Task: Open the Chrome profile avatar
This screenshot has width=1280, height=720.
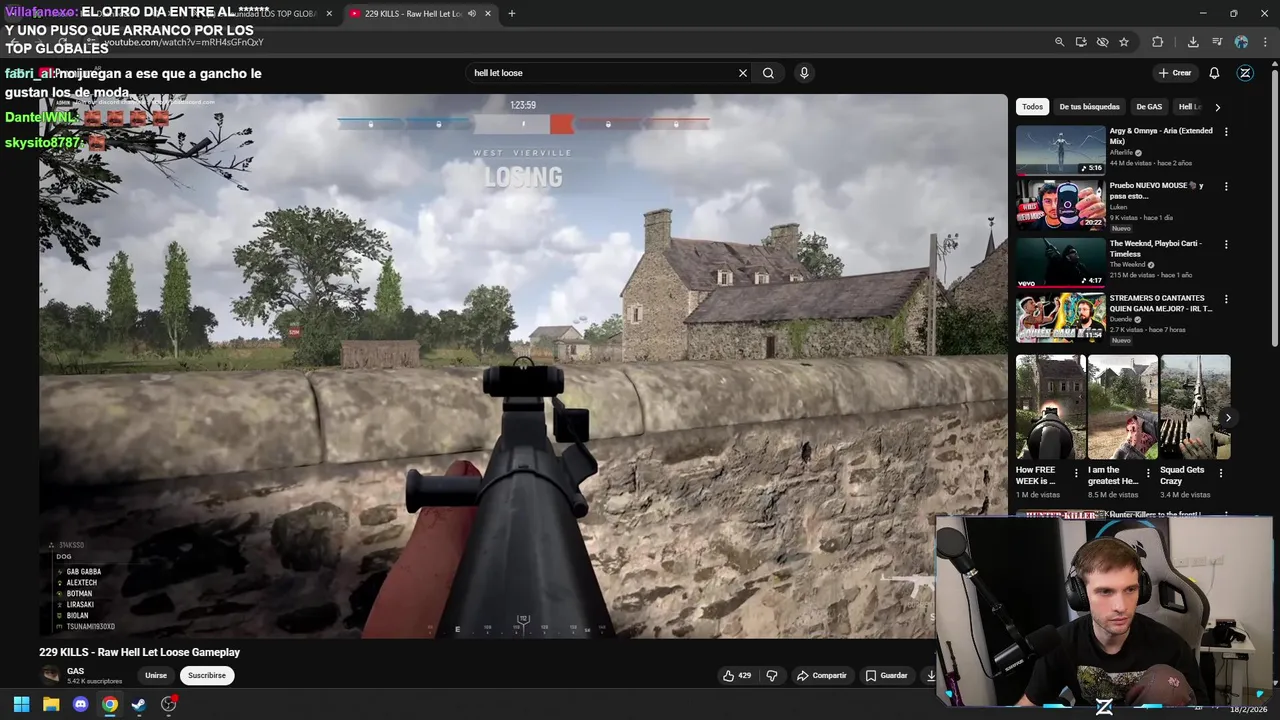Action: click(1241, 42)
